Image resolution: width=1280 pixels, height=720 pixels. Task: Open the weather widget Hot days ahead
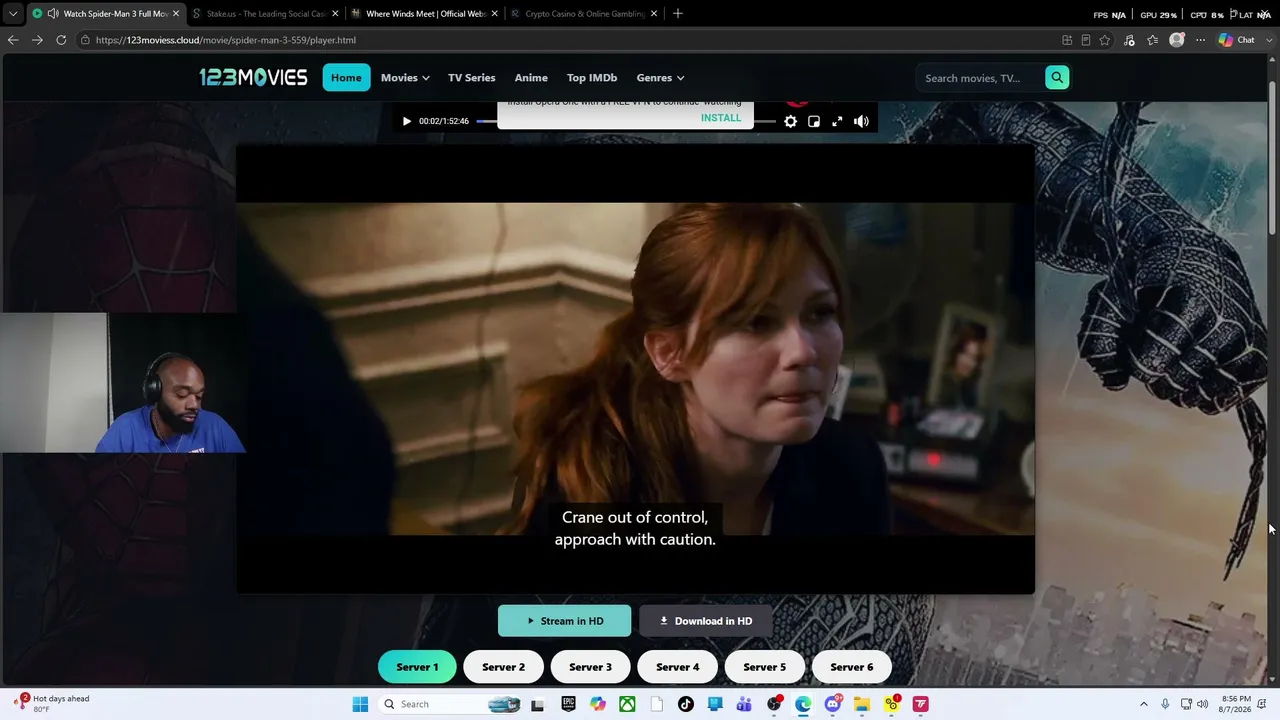pyautogui.click(x=52, y=703)
